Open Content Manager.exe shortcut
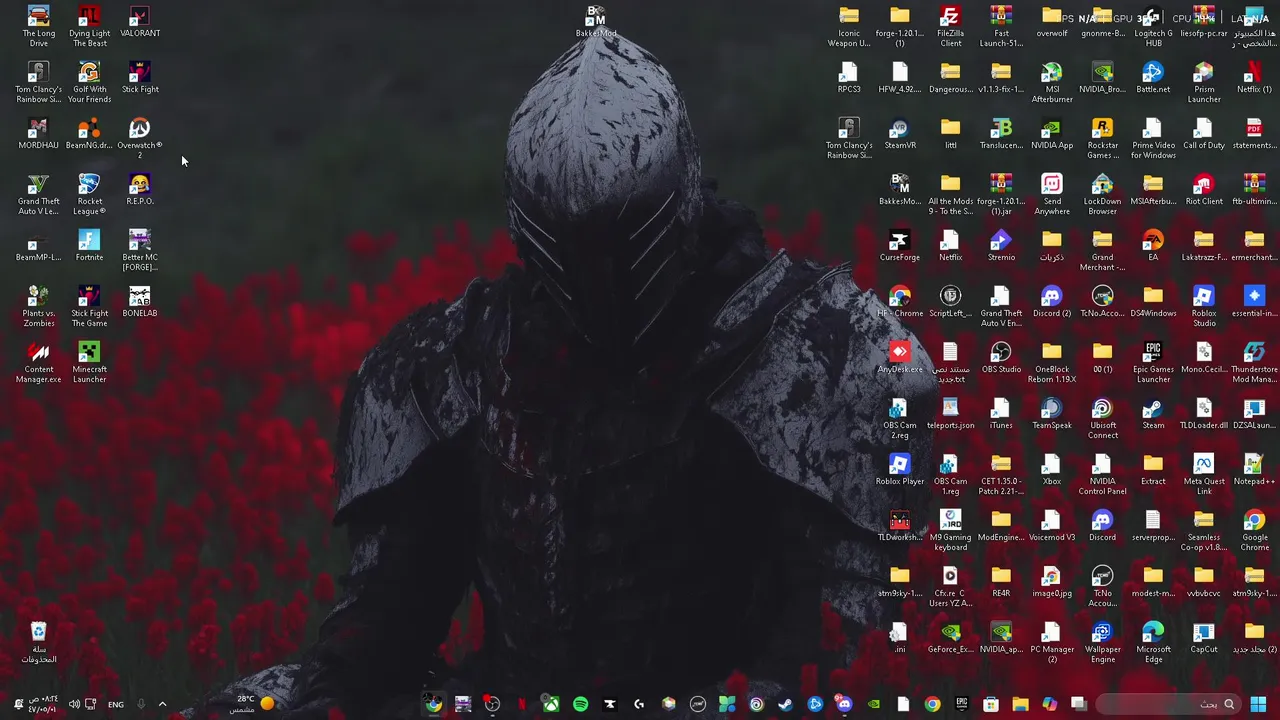Image resolution: width=1280 pixels, height=720 pixels. click(38, 362)
